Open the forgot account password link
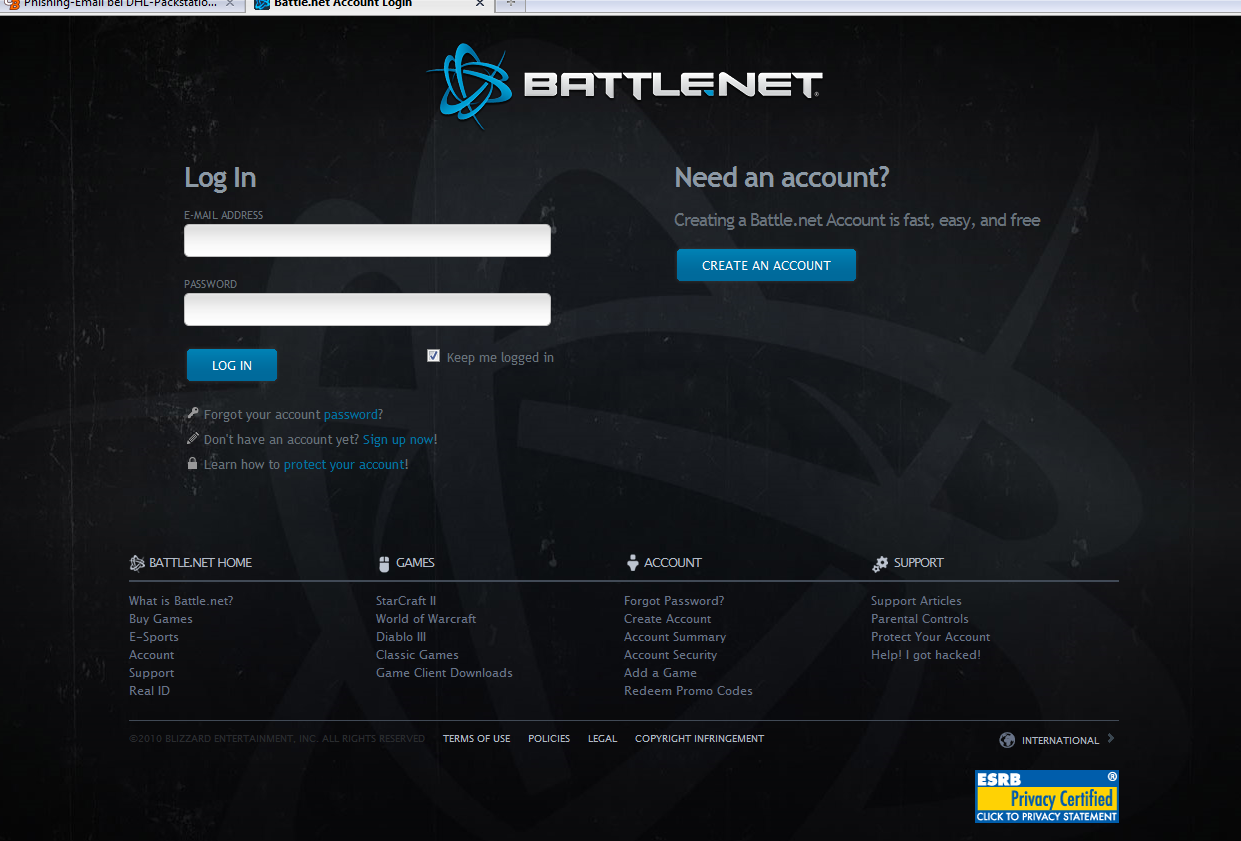 [351, 414]
